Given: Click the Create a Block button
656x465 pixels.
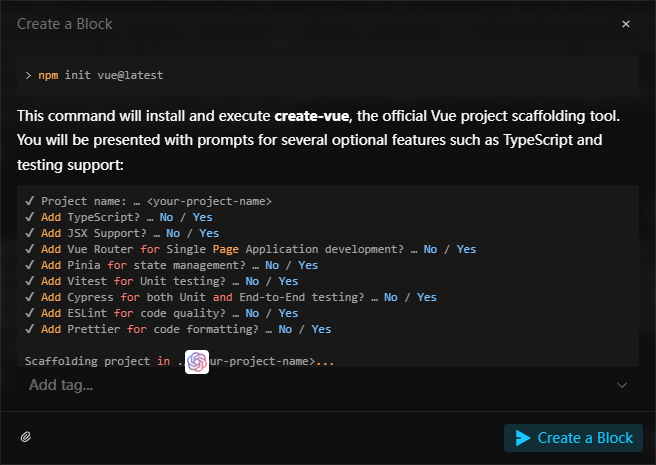Looking at the screenshot, I should coord(573,438).
